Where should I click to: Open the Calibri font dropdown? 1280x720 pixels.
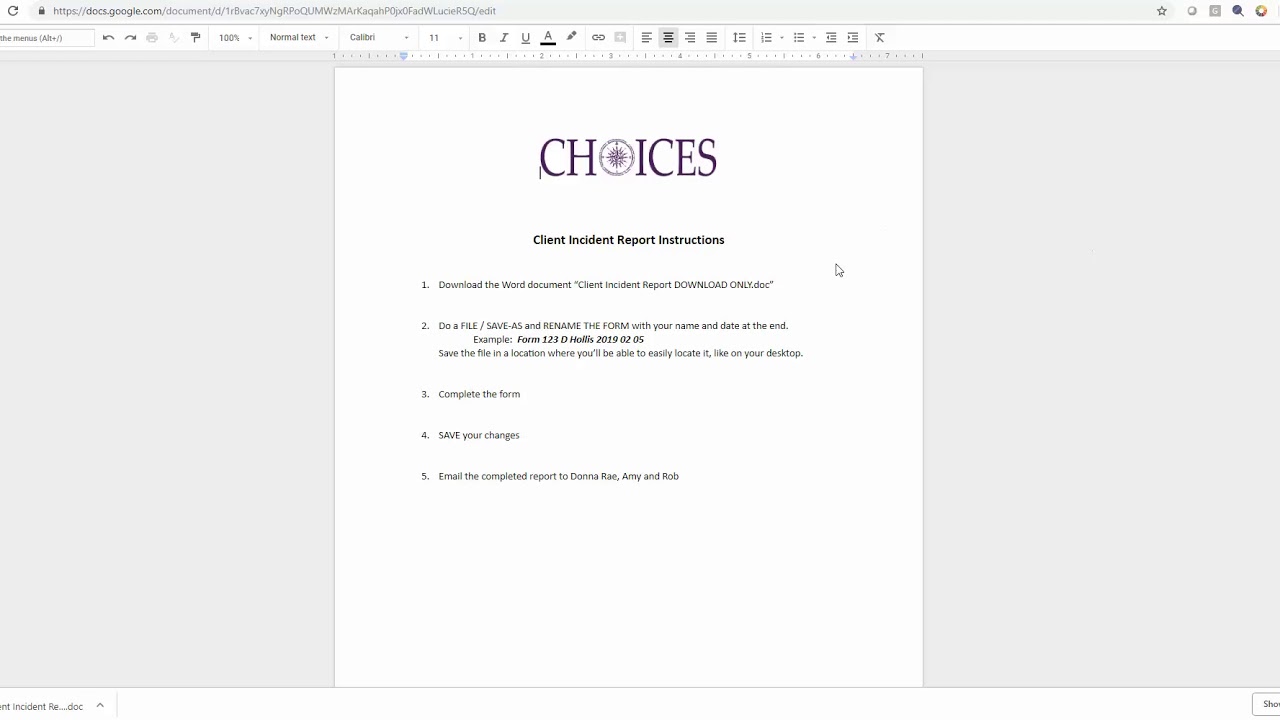(x=379, y=37)
